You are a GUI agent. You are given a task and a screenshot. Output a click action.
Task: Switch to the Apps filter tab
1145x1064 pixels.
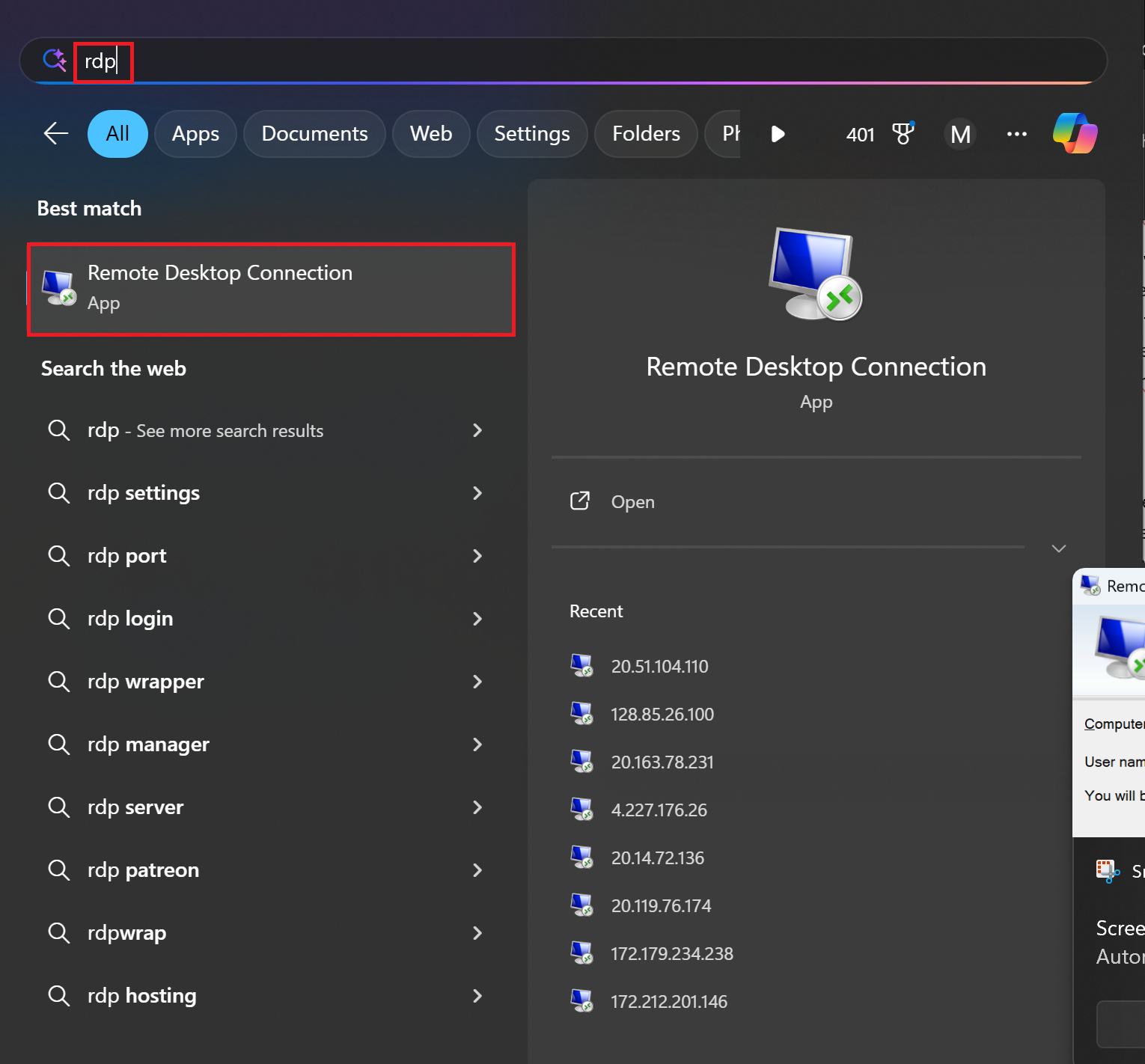pos(195,134)
